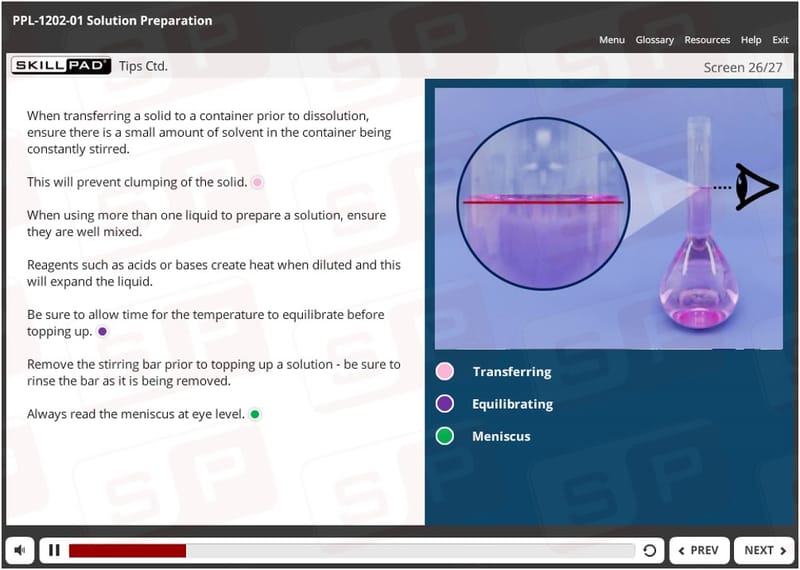Click the replay circular arrow icon
Viewport: 800px width, 570px height.
coord(649,550)
